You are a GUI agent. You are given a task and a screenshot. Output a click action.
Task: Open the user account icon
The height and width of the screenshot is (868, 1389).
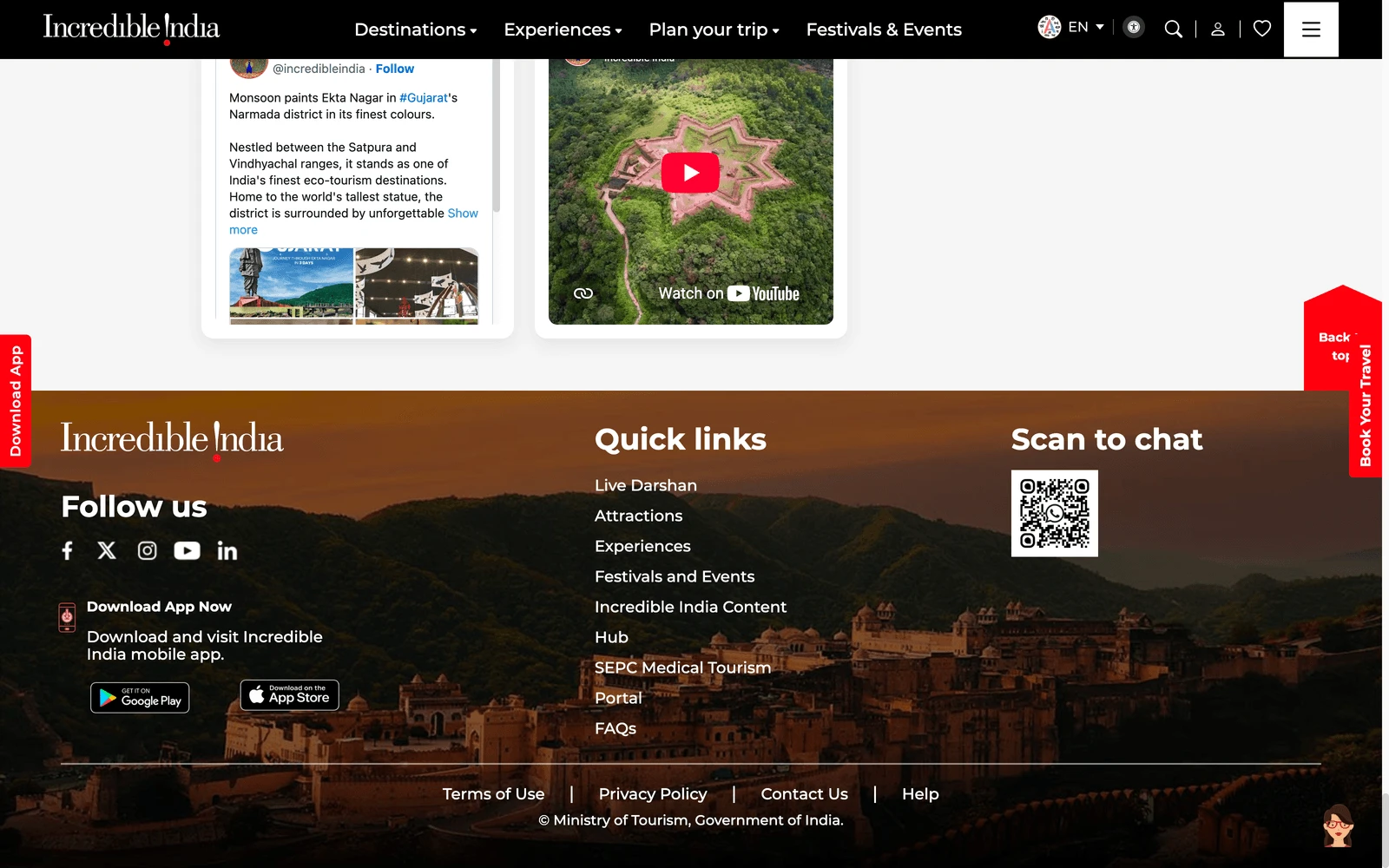(1218, 29)
